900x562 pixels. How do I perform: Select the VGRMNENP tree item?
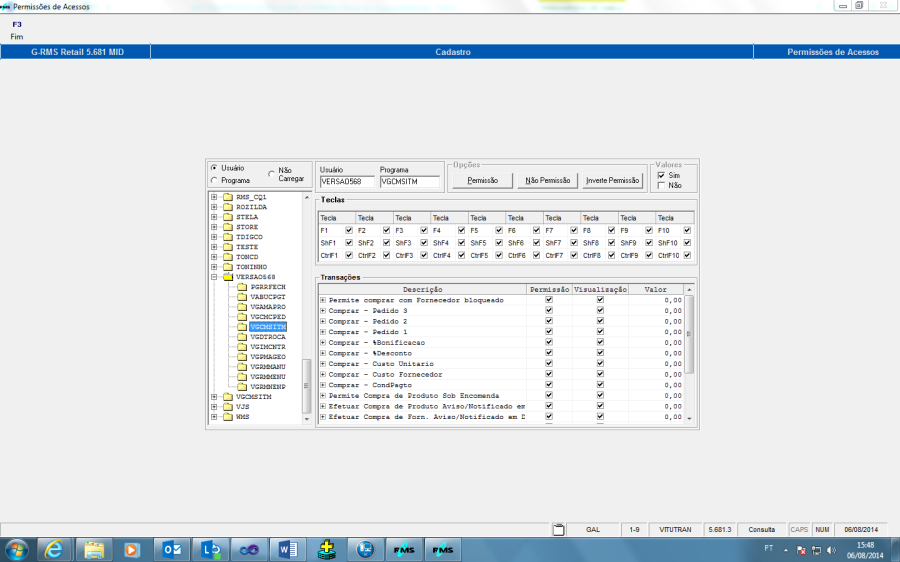tap(268, 387)
